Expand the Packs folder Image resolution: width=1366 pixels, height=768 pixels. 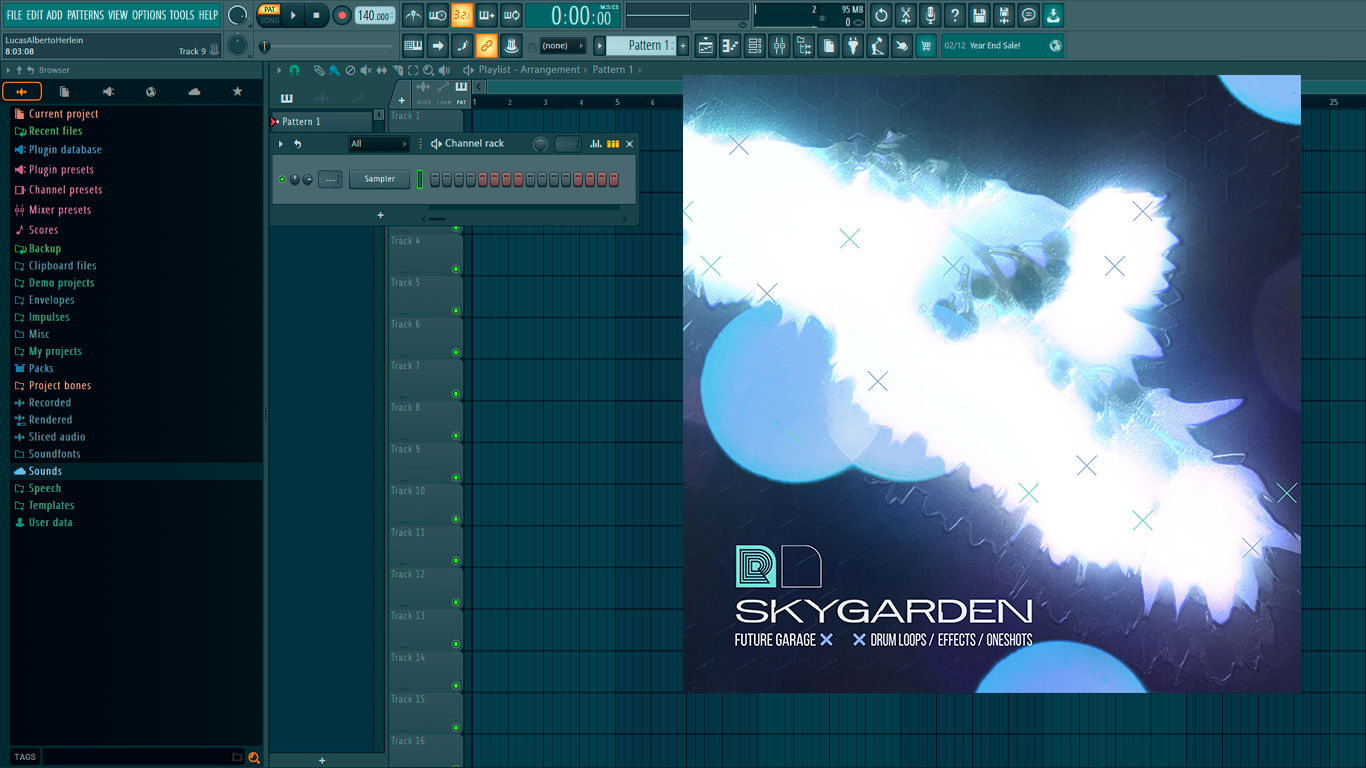point(41,368)
